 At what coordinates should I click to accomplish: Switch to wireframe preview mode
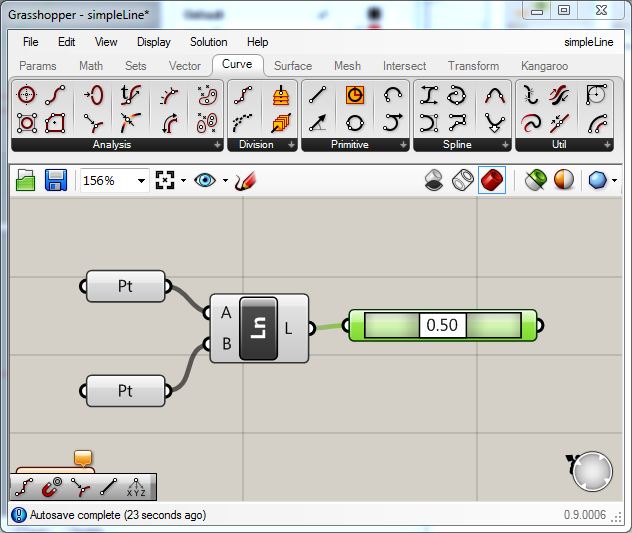[463, 180]
